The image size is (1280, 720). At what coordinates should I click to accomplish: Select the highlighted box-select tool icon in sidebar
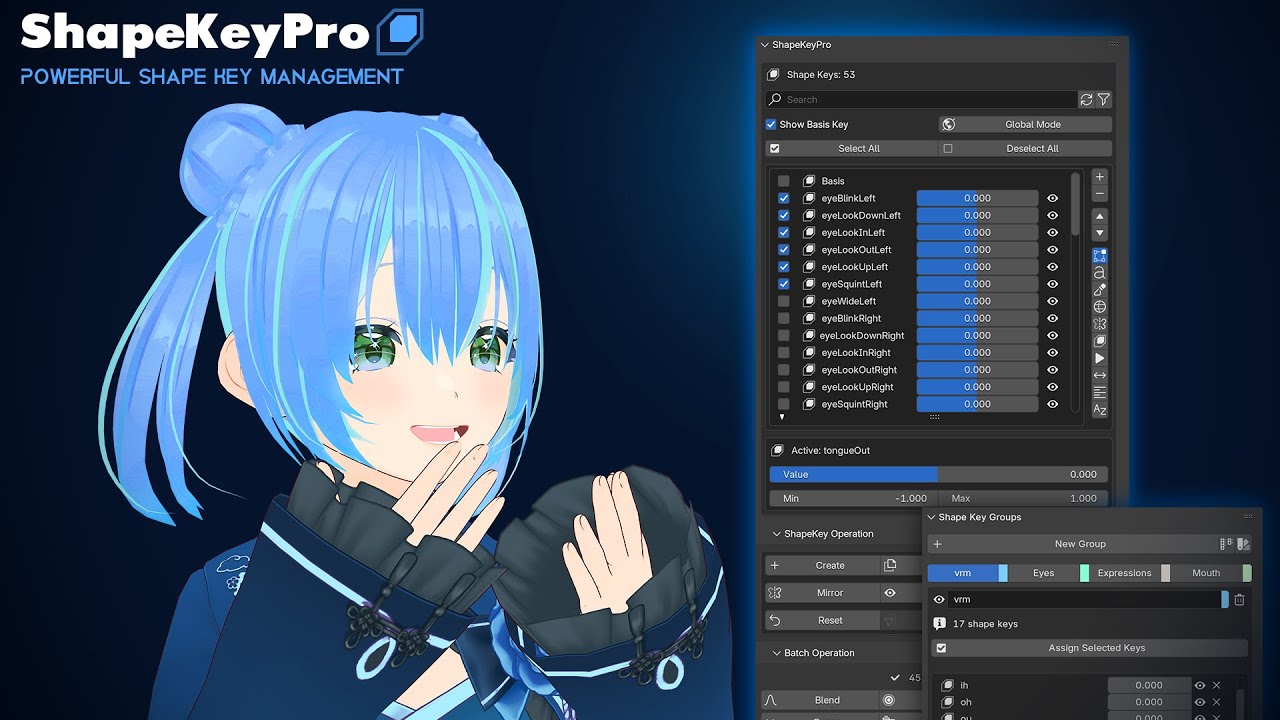tap(1100, 256)
